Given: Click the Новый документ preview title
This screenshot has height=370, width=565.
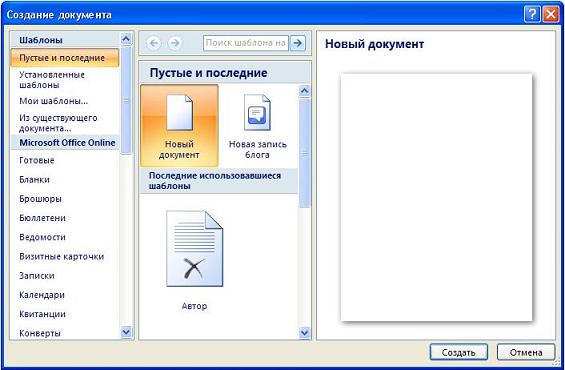Looking at the screenshot, I should click(374, 44).
